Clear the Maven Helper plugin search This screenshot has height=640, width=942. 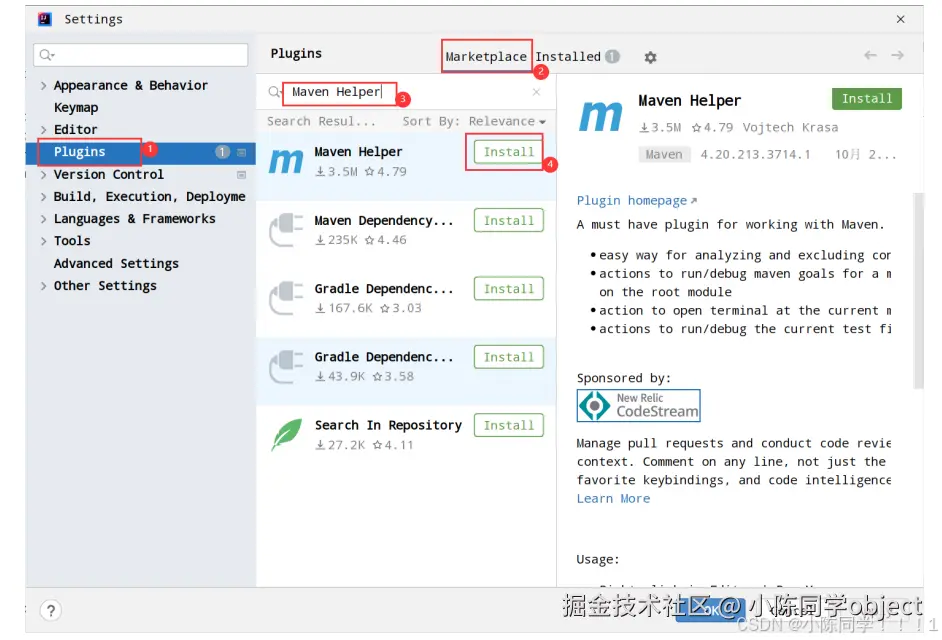tap(536, 92)
